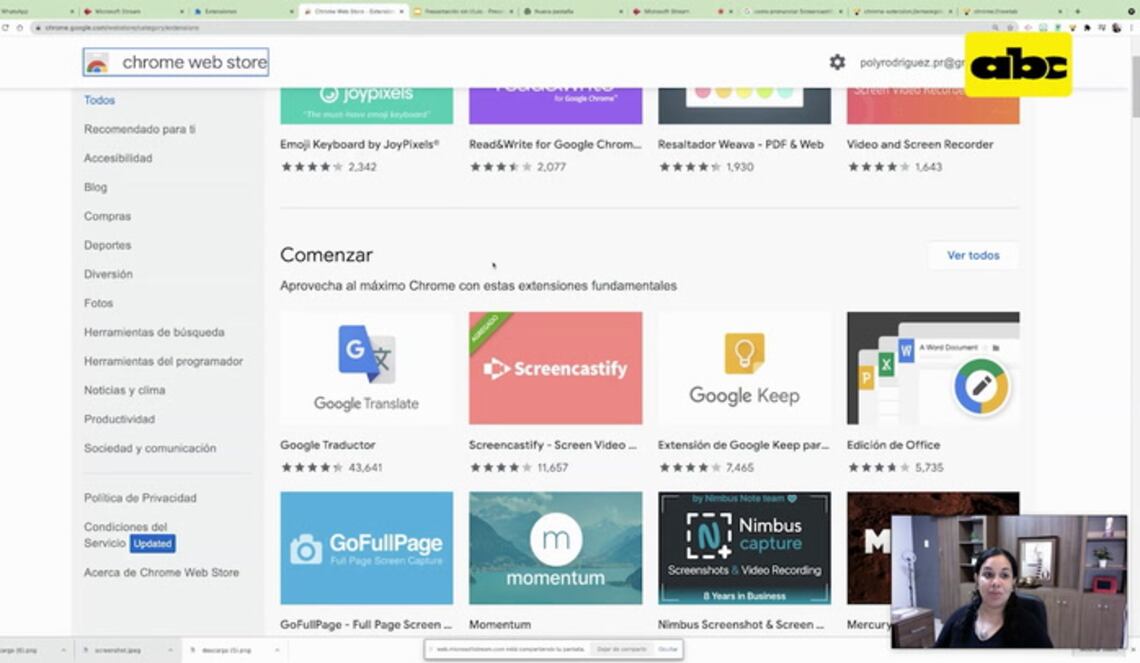This screenshot has height=663, width=1140.
Task: Open the Office editing extension tile
Action: tap(932, 368)
